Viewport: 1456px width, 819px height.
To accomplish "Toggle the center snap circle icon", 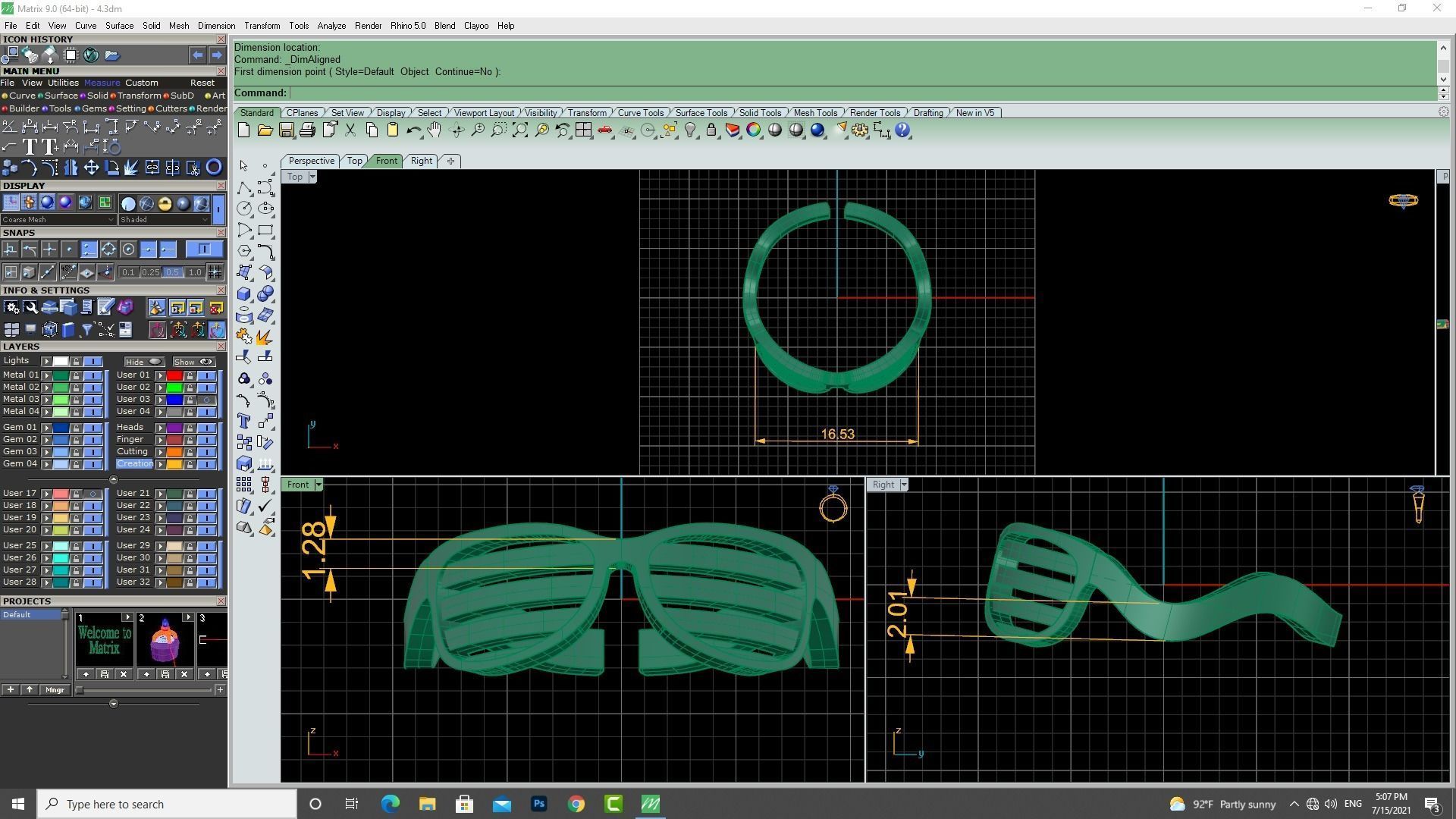I will click(128, 249).
